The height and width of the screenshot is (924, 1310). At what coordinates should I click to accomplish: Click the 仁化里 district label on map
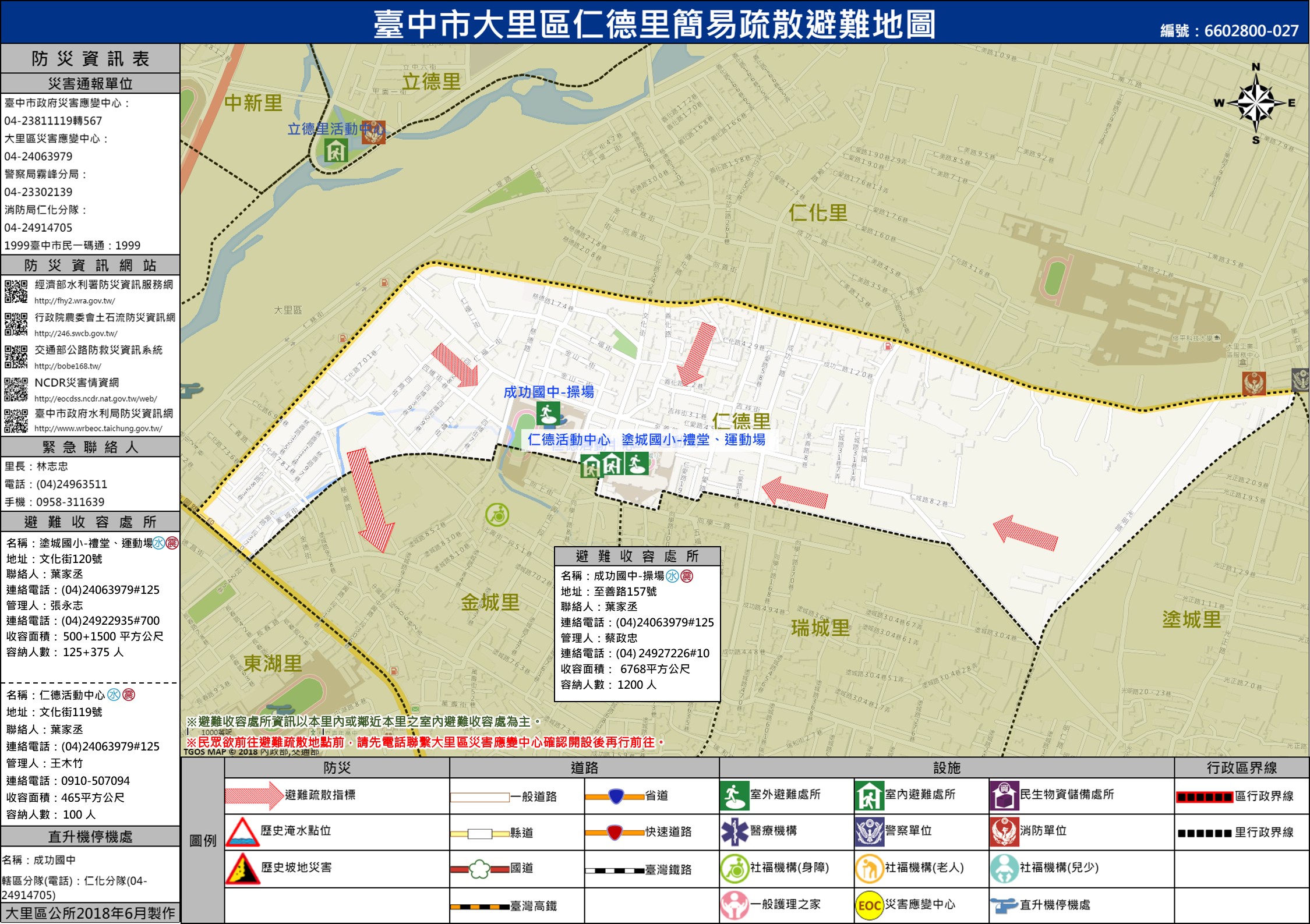pyautogui.click(x=818, y=213)
